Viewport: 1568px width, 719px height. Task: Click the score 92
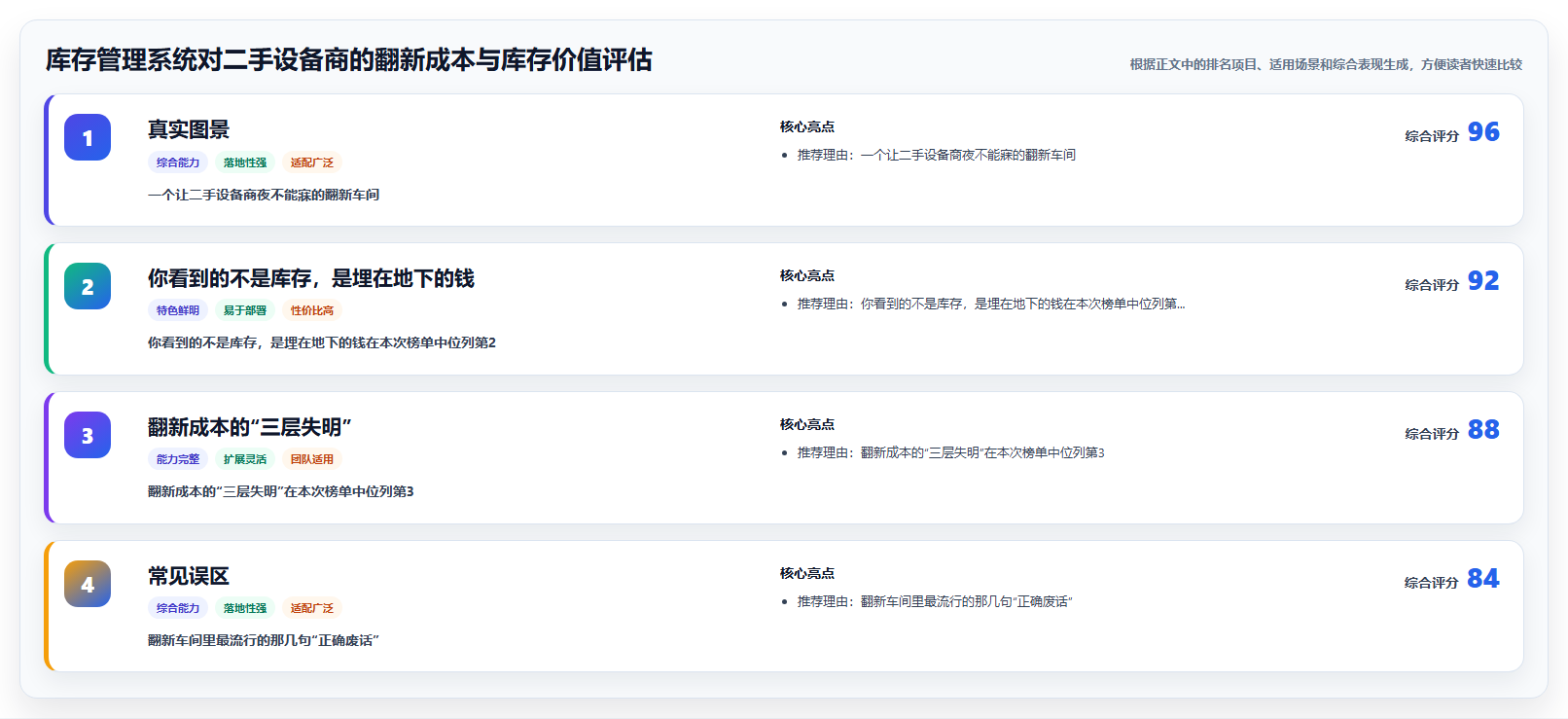pyautogui.click(x=1483, y=280)
